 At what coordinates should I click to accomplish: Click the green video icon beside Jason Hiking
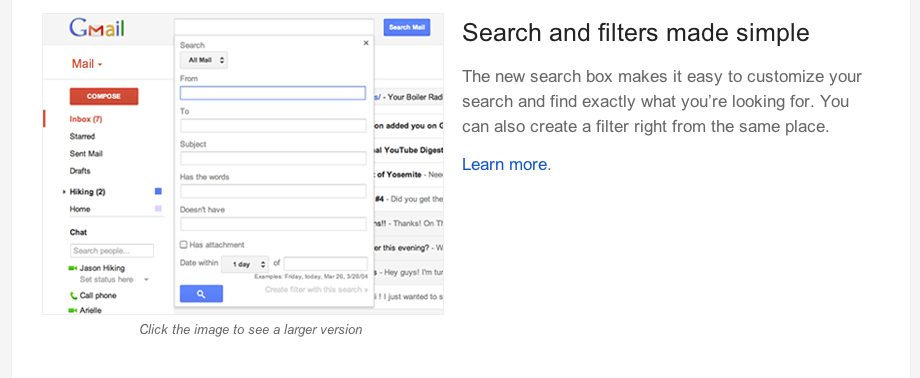pyautogui.click(x=73, y=268)
